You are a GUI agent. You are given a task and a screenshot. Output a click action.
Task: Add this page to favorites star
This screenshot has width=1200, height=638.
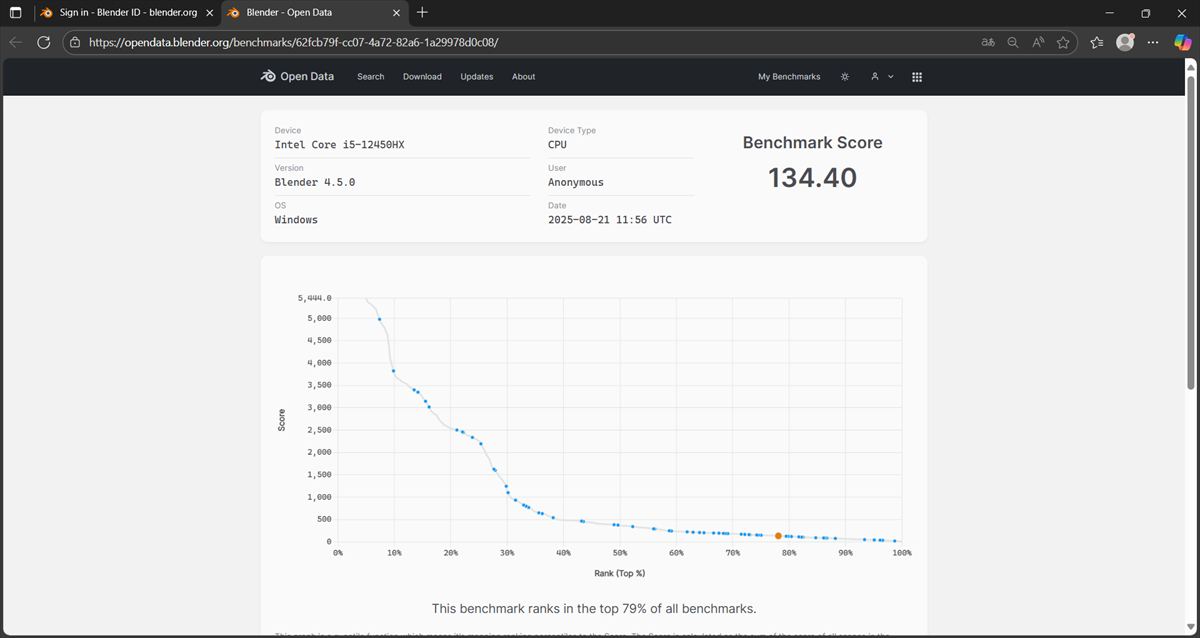coord(1063,43)
